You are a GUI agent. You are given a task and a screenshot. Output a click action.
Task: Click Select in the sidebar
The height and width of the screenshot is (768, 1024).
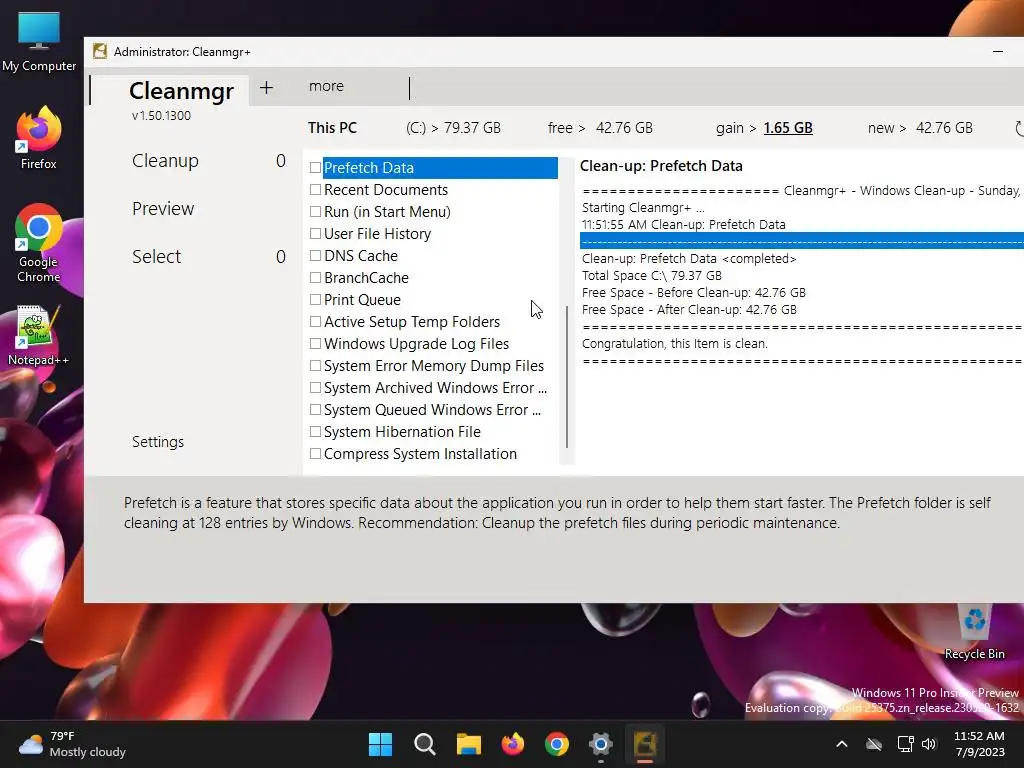[x=157, y=257]
